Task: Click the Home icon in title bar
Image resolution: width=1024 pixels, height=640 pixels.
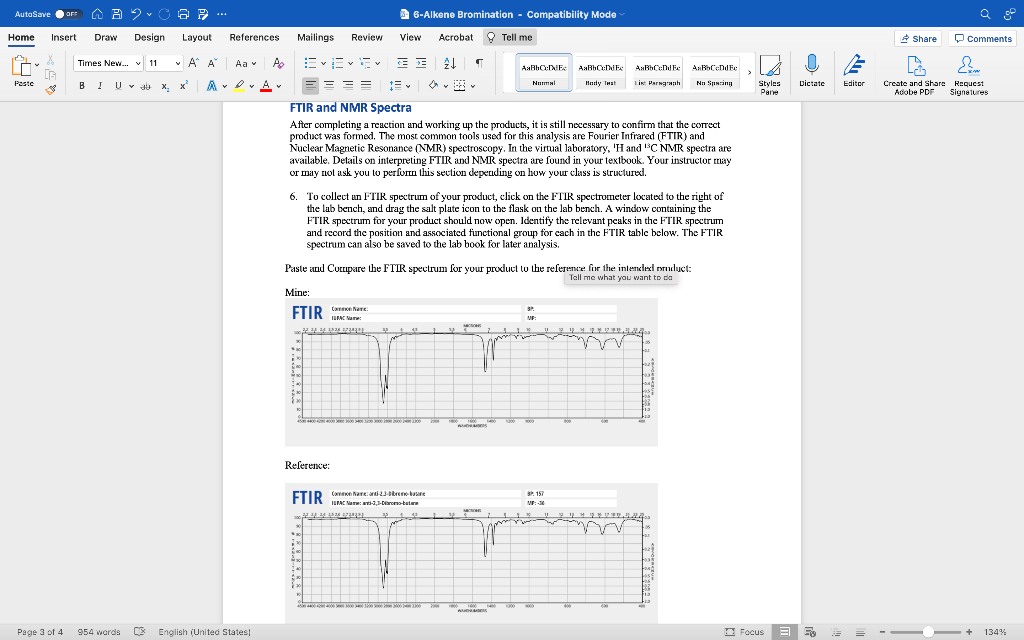Action: (97, 14)
